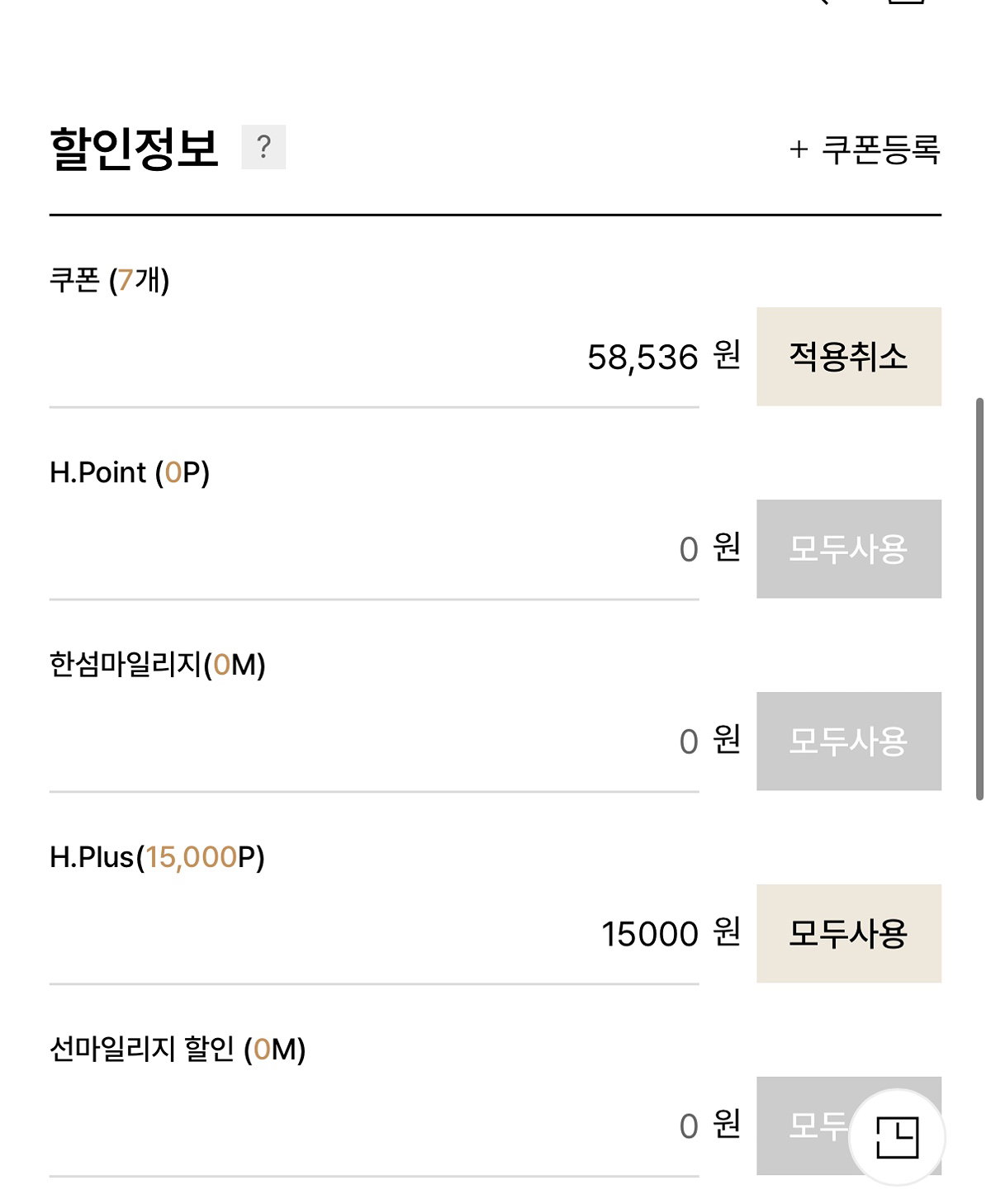The width and height of the screenshot is (991, 1204).
Task: Tap the H.Point (0P) label
Action: [x=130, y=472]
